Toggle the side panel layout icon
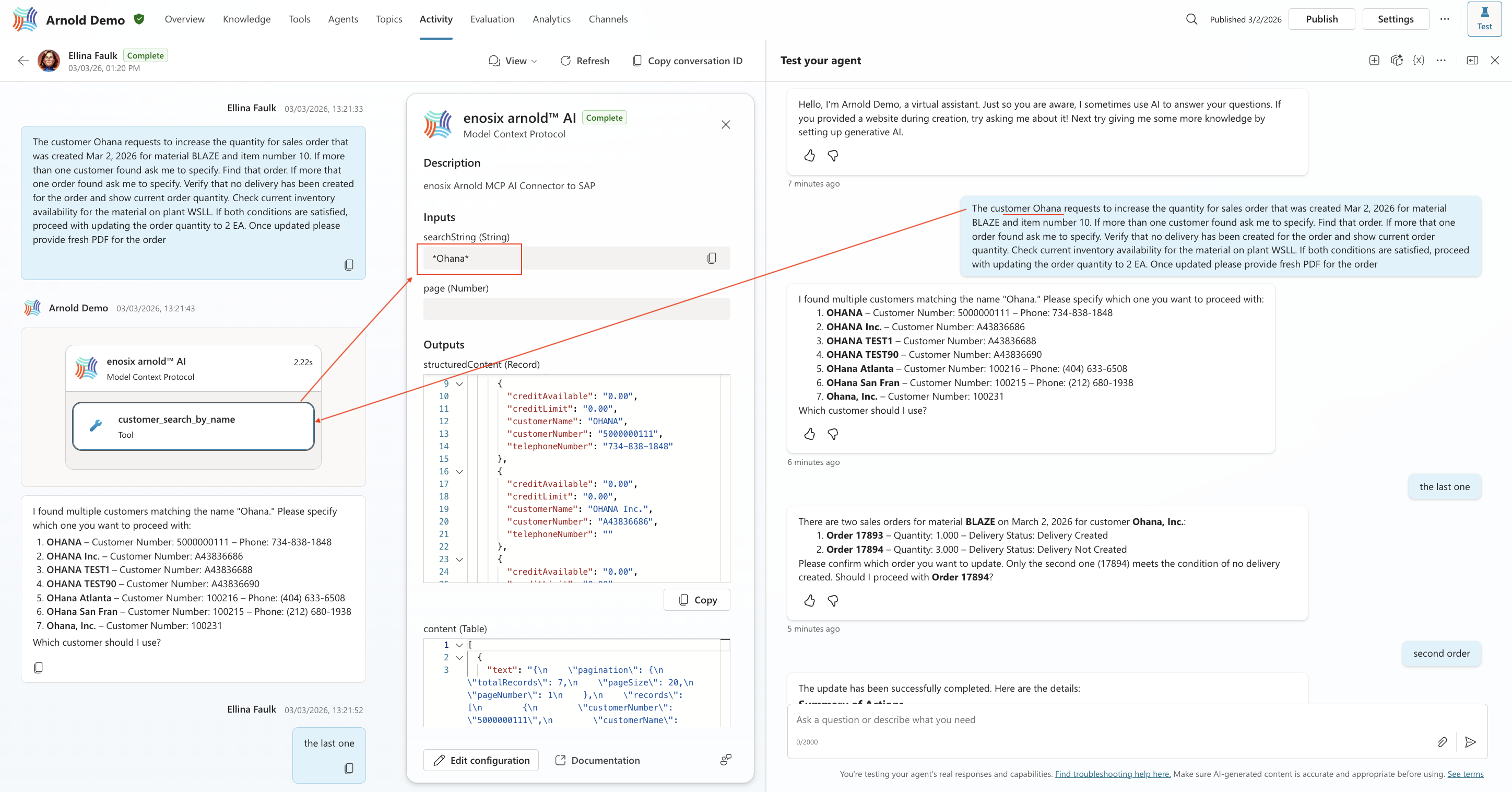1512x792 pixels. click(x=1472, y=60)
